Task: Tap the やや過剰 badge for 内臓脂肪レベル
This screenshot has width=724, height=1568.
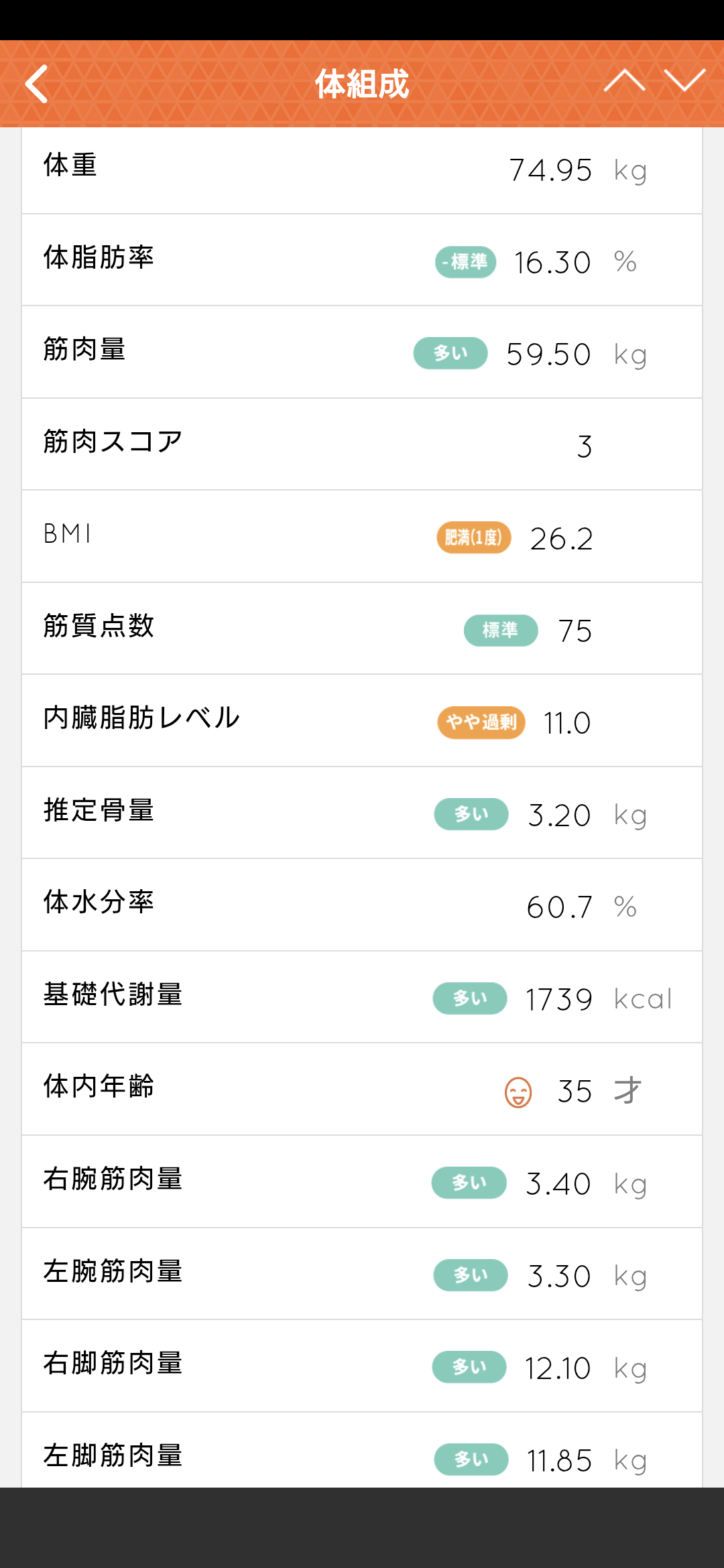Action: point(481,722)
